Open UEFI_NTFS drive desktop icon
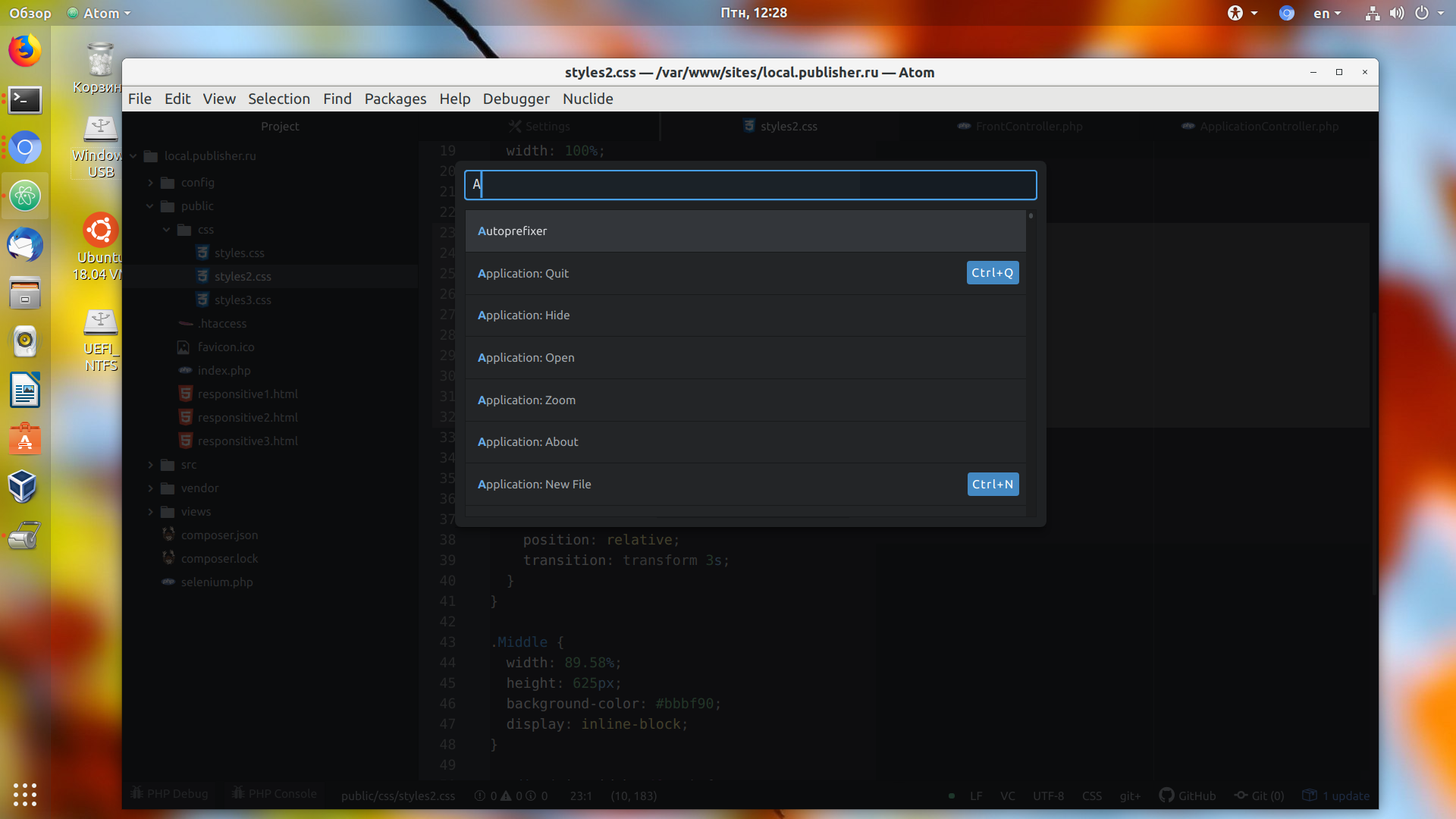1456x819 pixels. point(100,340)
